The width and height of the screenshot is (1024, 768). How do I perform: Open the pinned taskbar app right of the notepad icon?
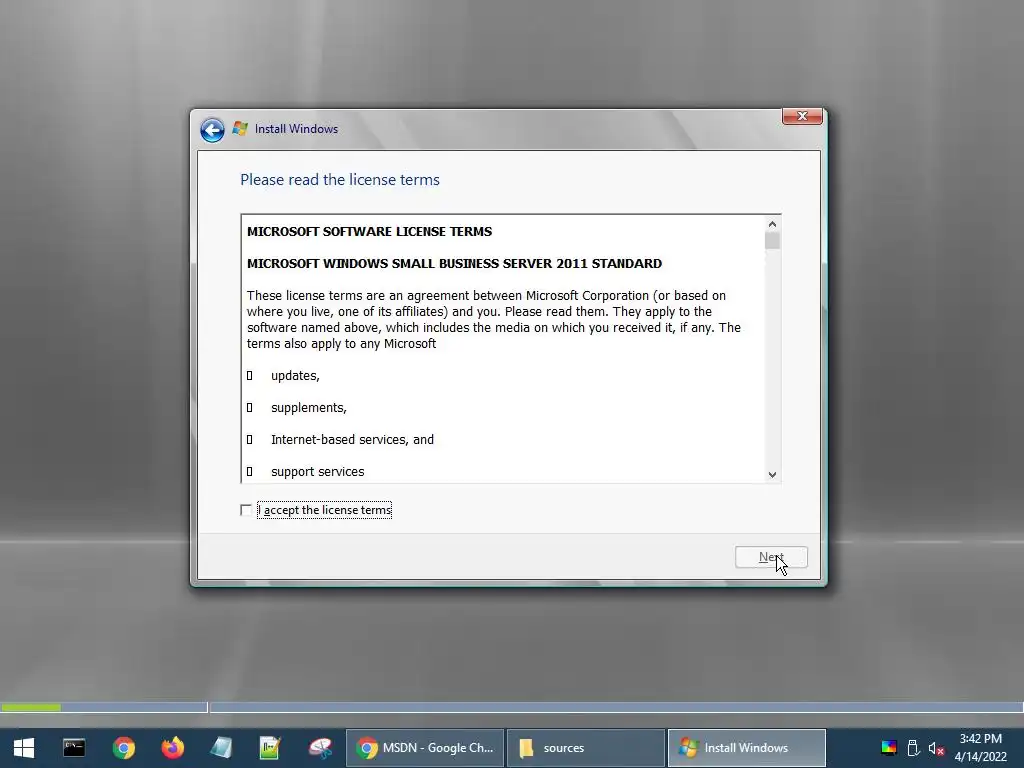[x=320, y=748]
